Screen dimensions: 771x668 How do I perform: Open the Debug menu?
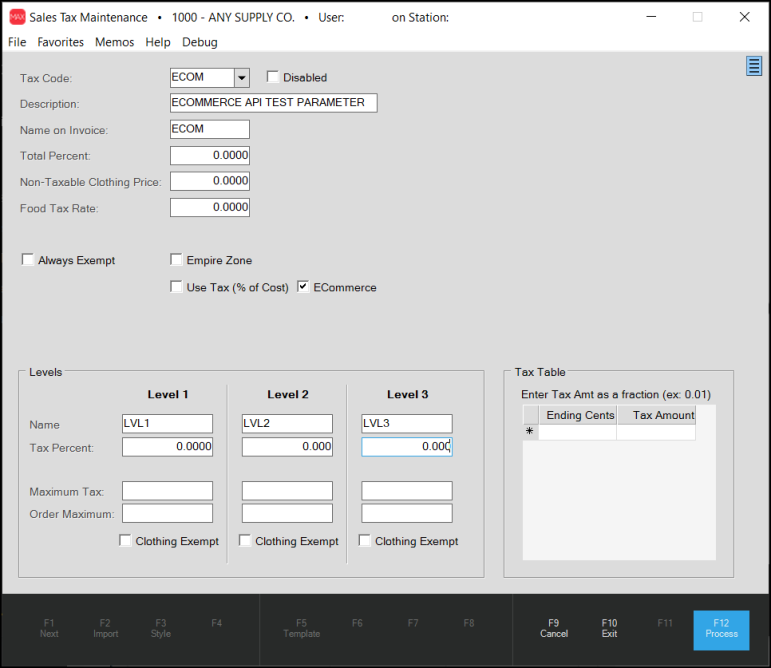(x=200, y=42)
